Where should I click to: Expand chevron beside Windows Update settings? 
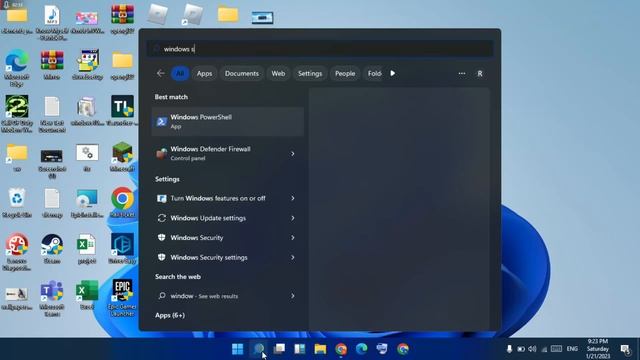pos(293,218)
